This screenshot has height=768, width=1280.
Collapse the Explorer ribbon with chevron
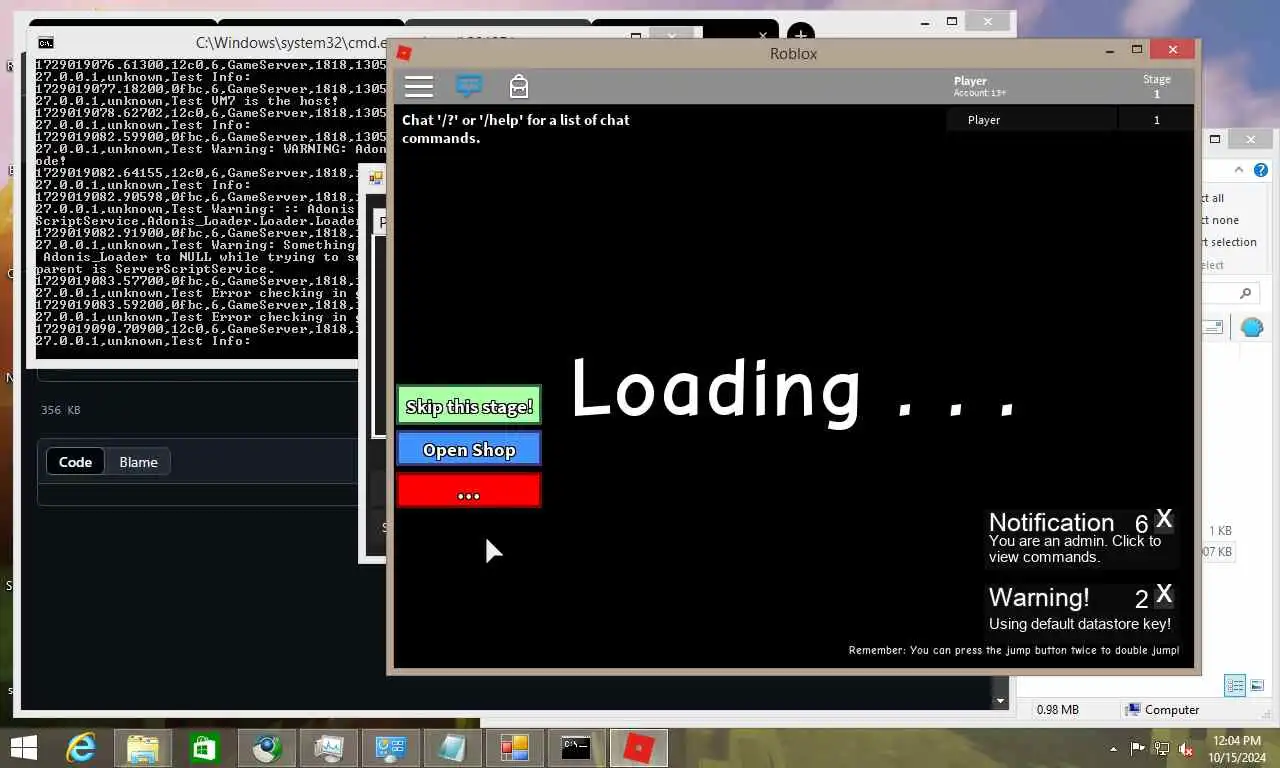[x=1239, y=170]
